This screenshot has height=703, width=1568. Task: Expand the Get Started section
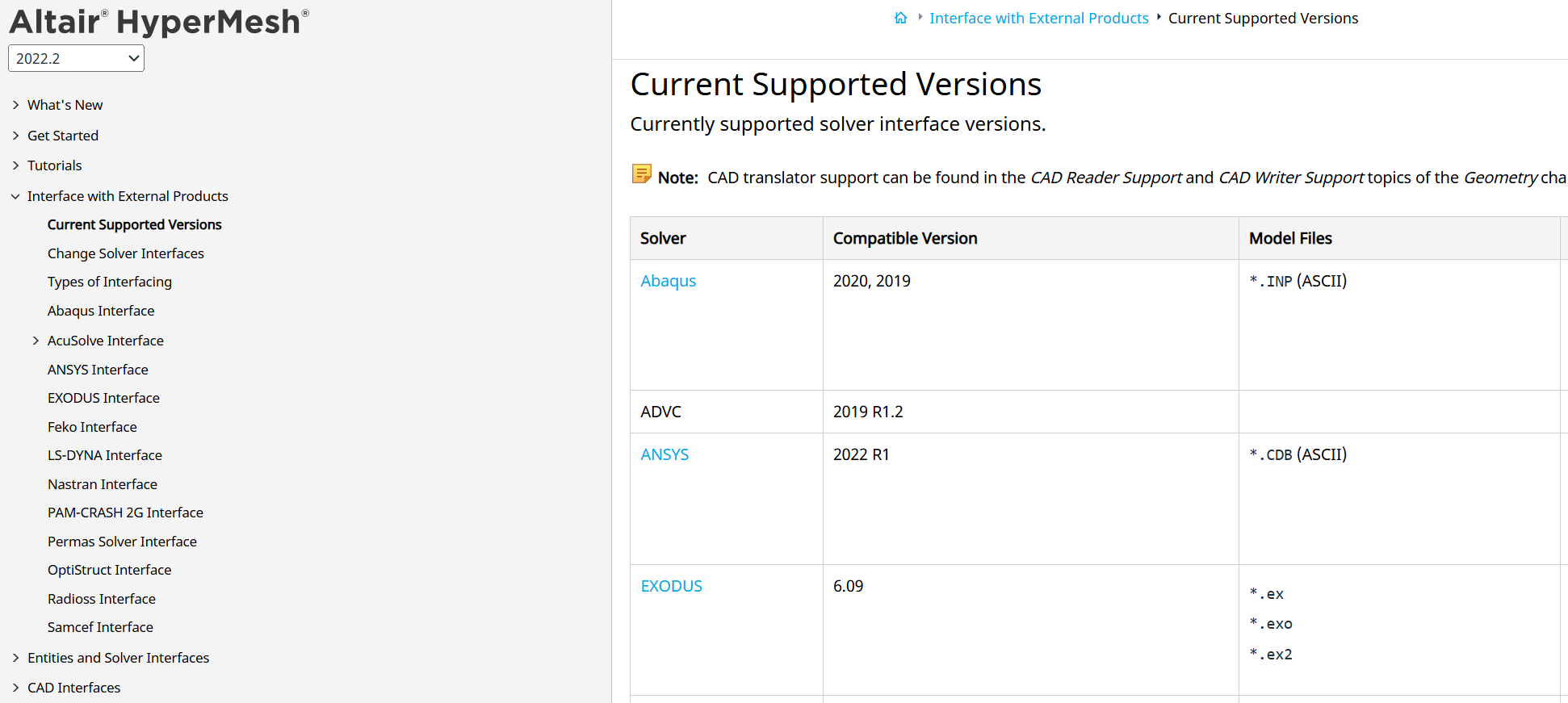coord(15,136)
